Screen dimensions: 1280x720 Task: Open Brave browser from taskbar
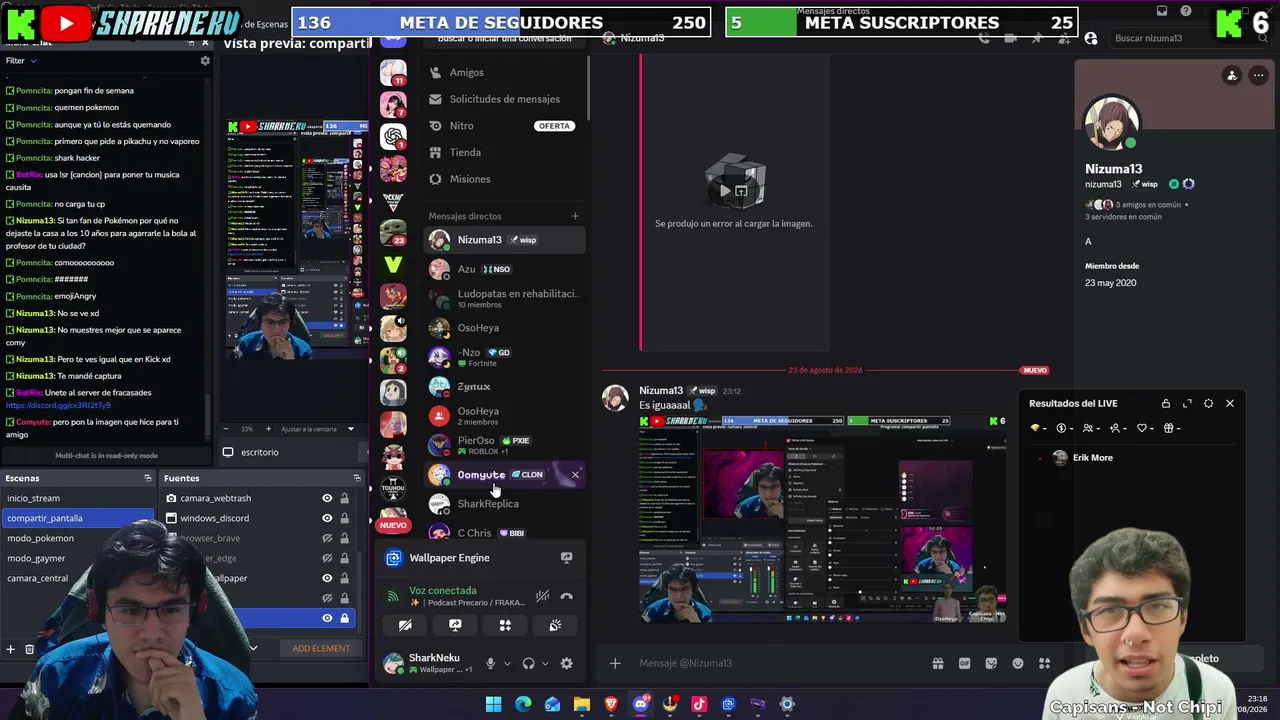coord(611,704)
